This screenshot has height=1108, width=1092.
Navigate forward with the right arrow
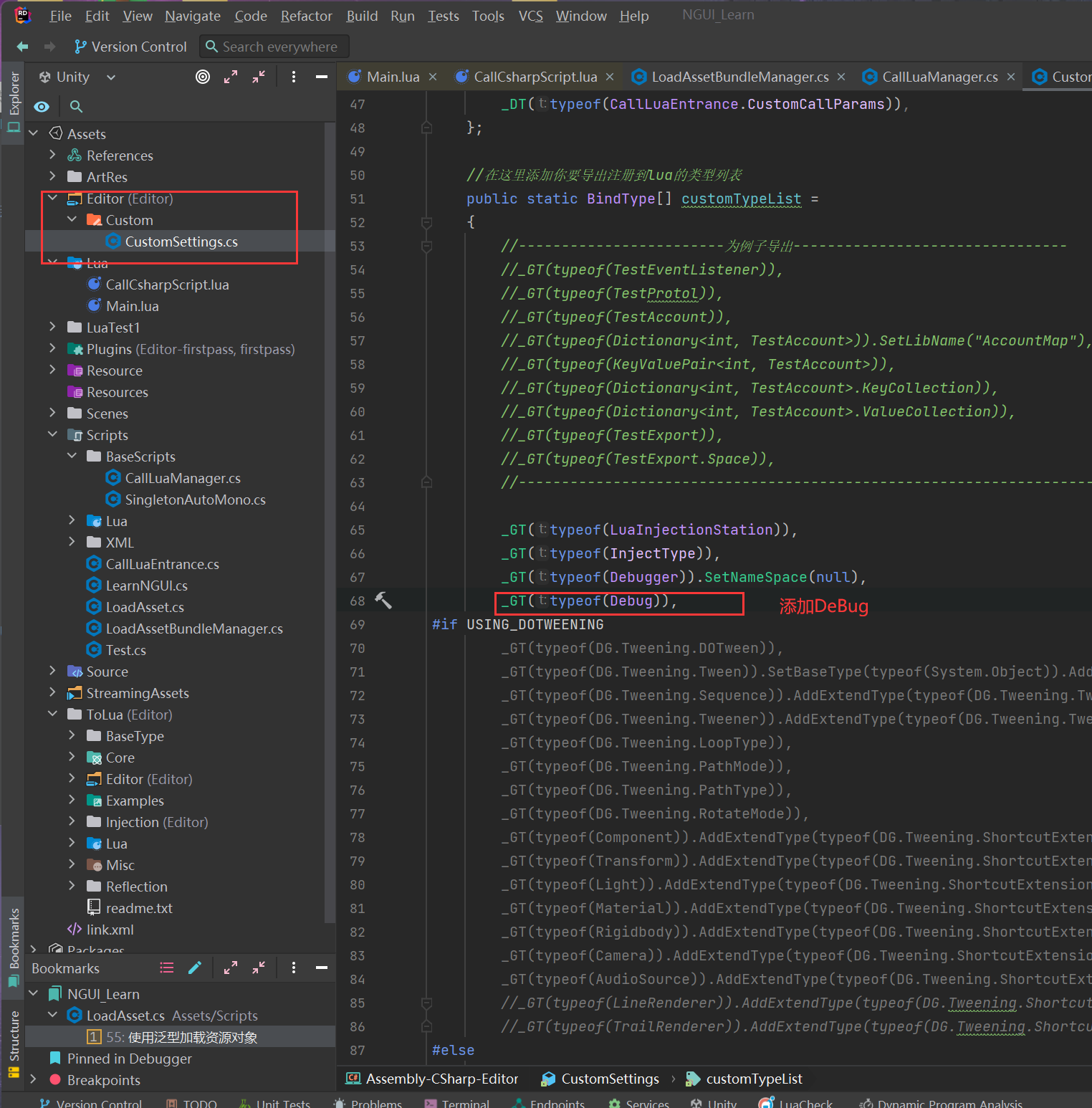[x=49, y=47]
